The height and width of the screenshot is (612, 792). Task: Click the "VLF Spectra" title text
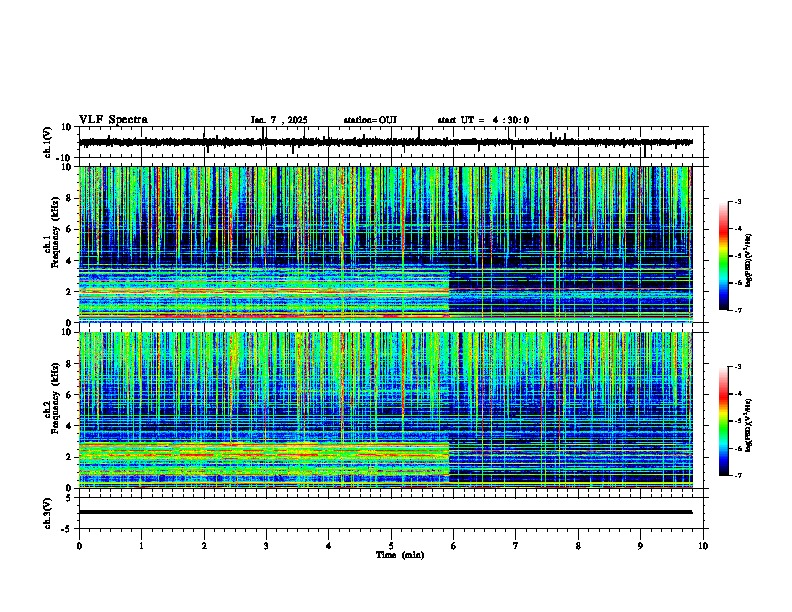(113, 120)
